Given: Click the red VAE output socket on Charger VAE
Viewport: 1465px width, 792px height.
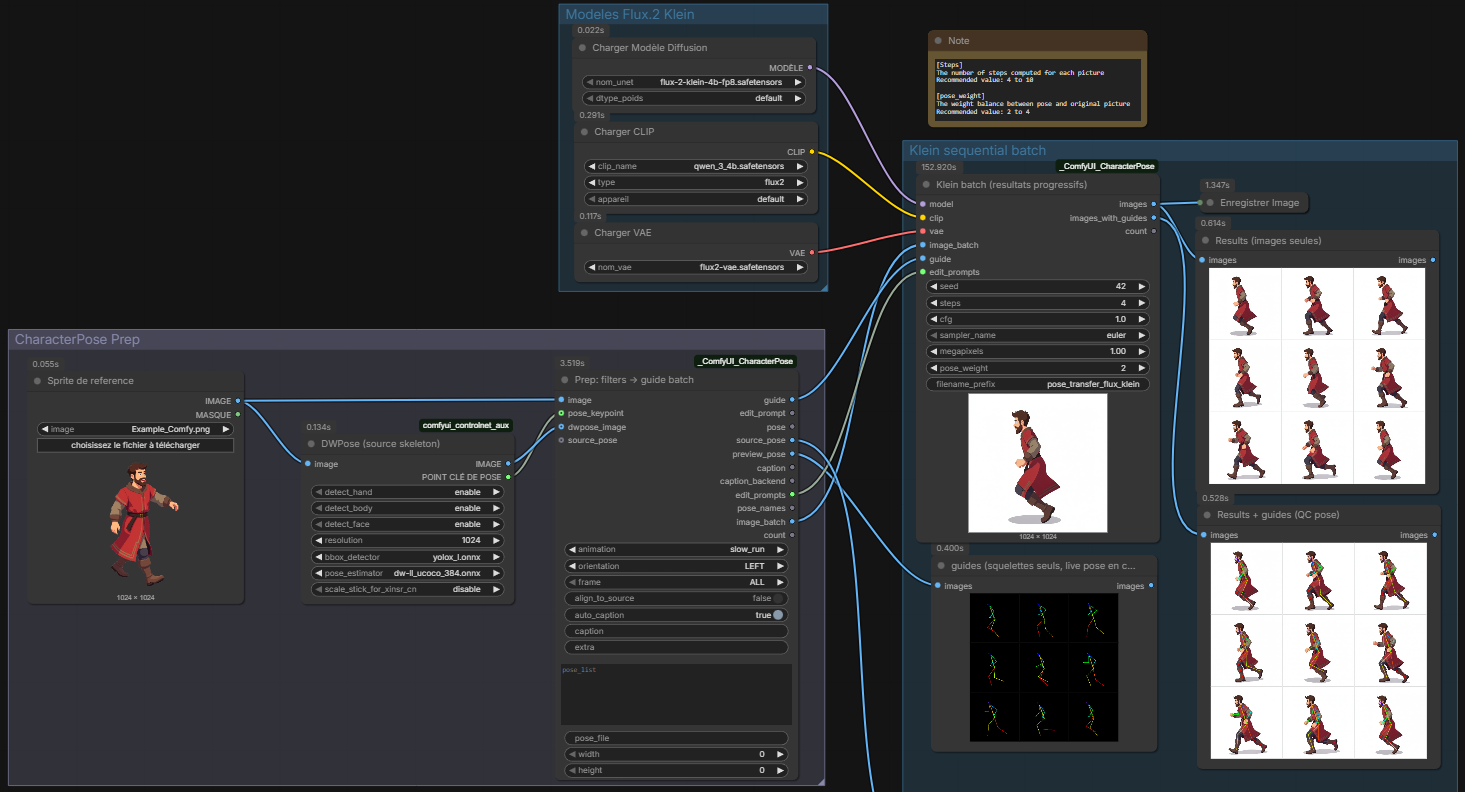Looking at the screenshot, I should (x=811, y=253).
